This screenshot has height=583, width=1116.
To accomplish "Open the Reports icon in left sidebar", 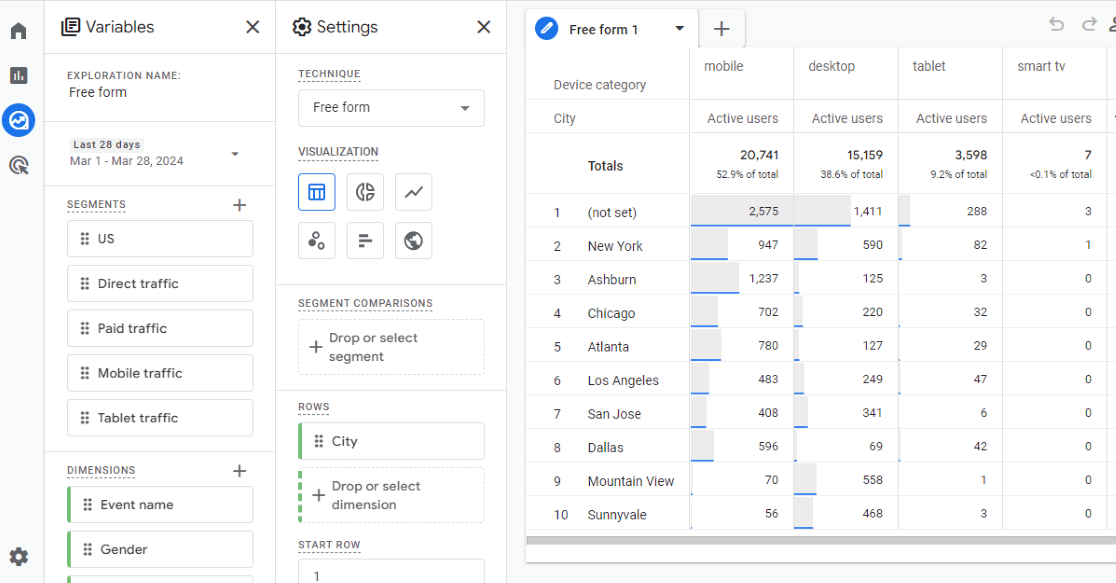I will tap(19, 76).
